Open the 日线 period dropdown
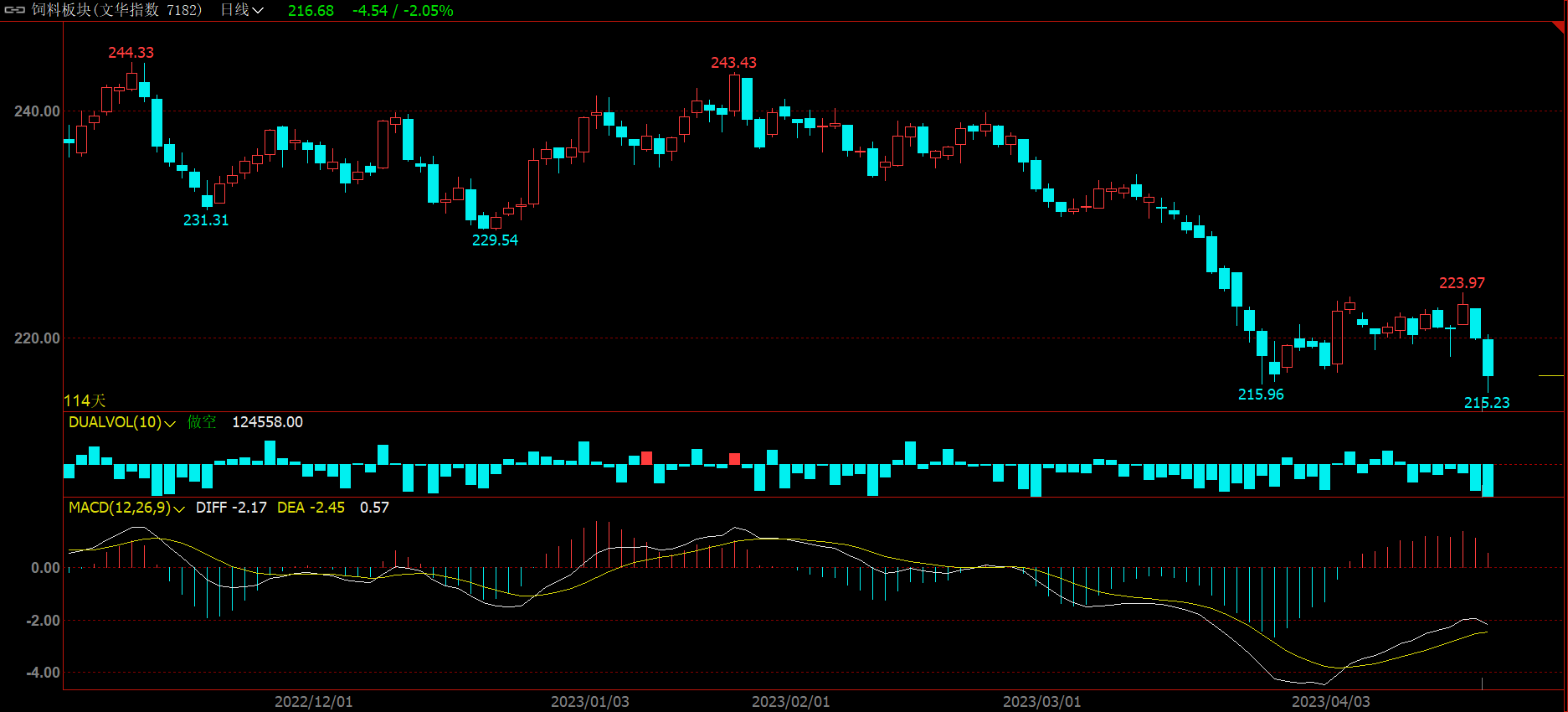The height and width of the screenshot is (712, 1568). 242,10
